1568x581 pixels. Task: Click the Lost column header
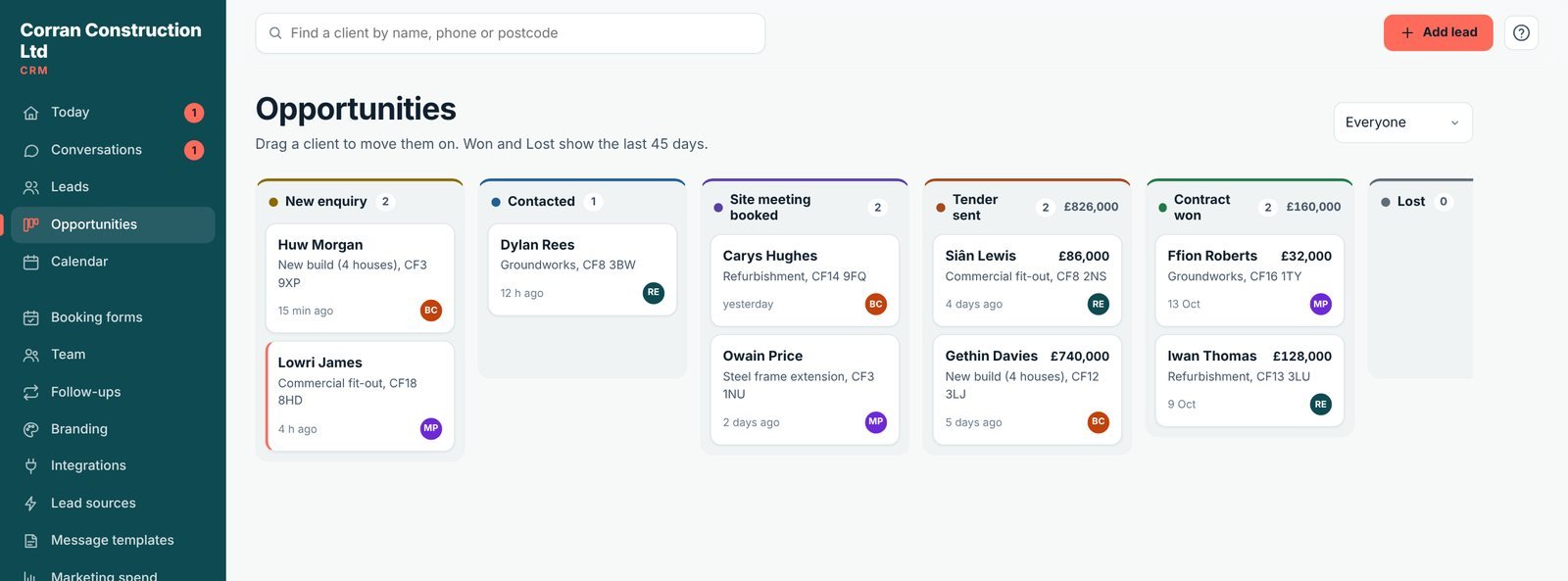click(x=1420, y=202)
